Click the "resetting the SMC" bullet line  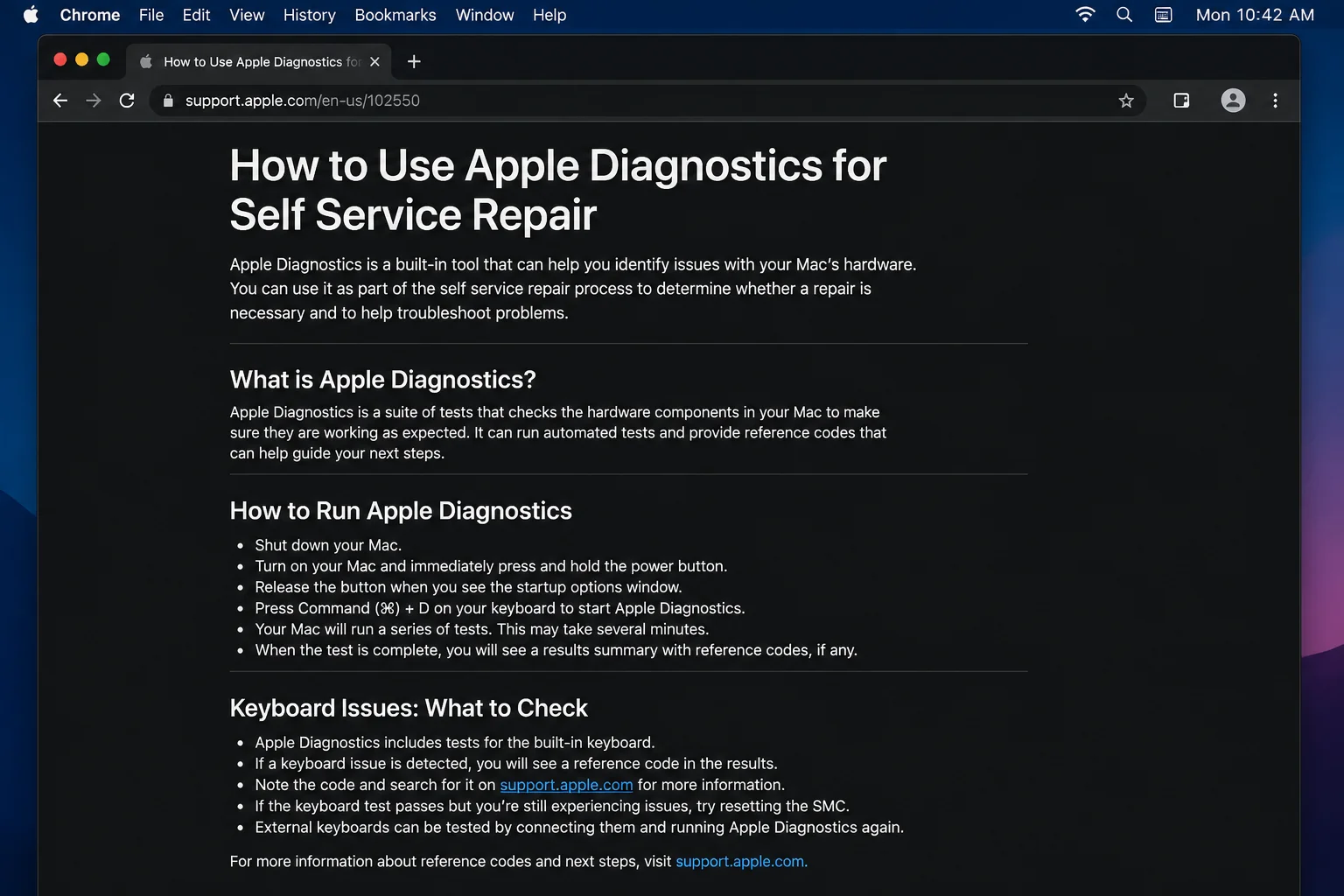coord(552,806)
